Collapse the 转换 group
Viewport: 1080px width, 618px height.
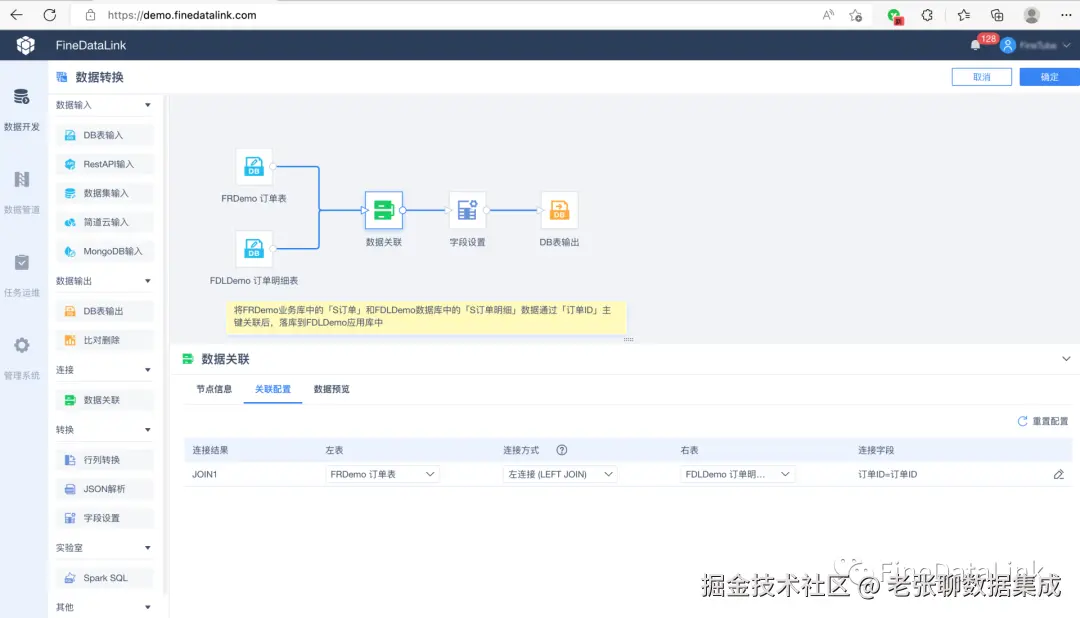(x=147, y=430)
